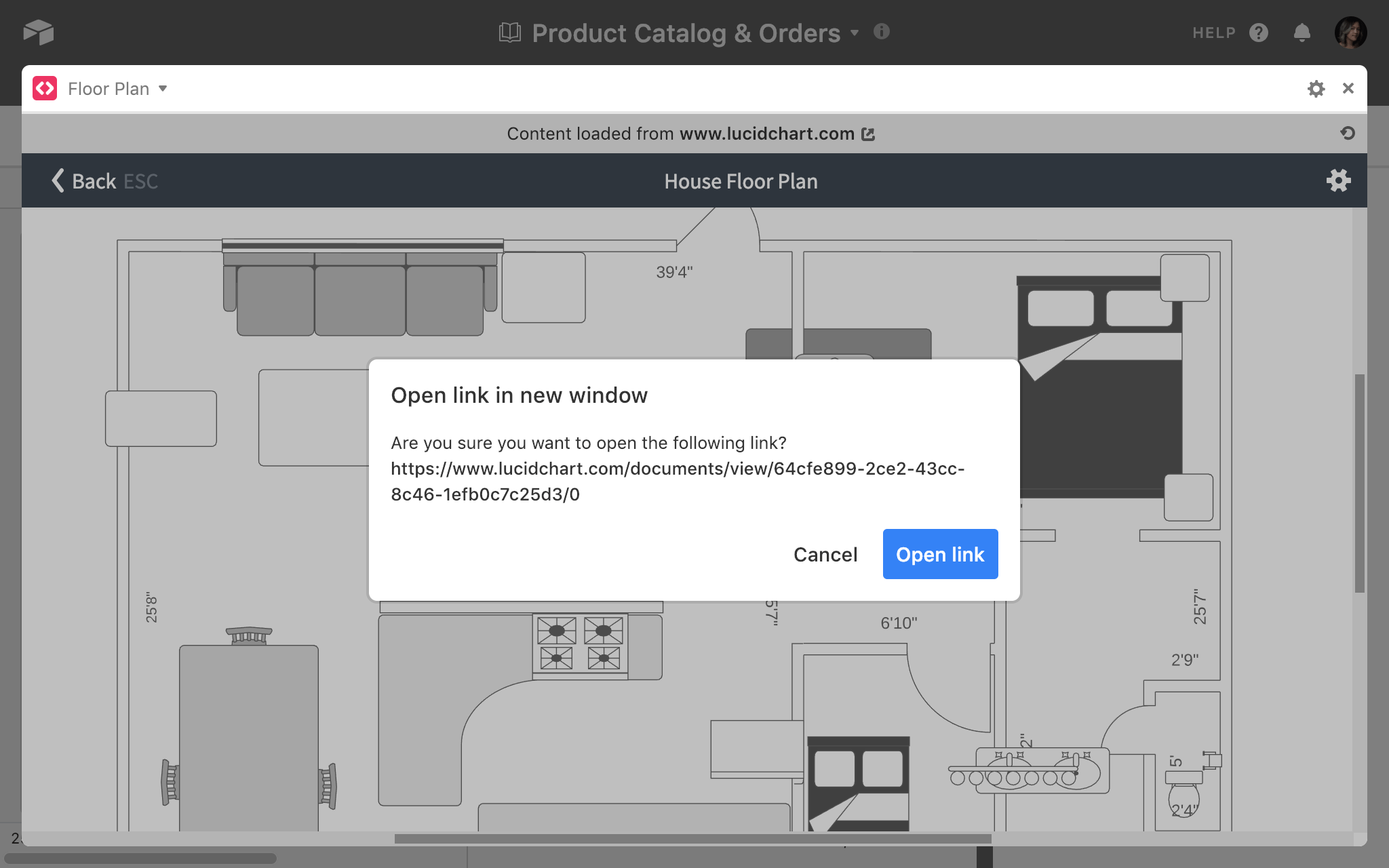Click the Product Catalog & Orders base title
The width and height of the screenshot is (1389, 868).
(x=686, y=33)
